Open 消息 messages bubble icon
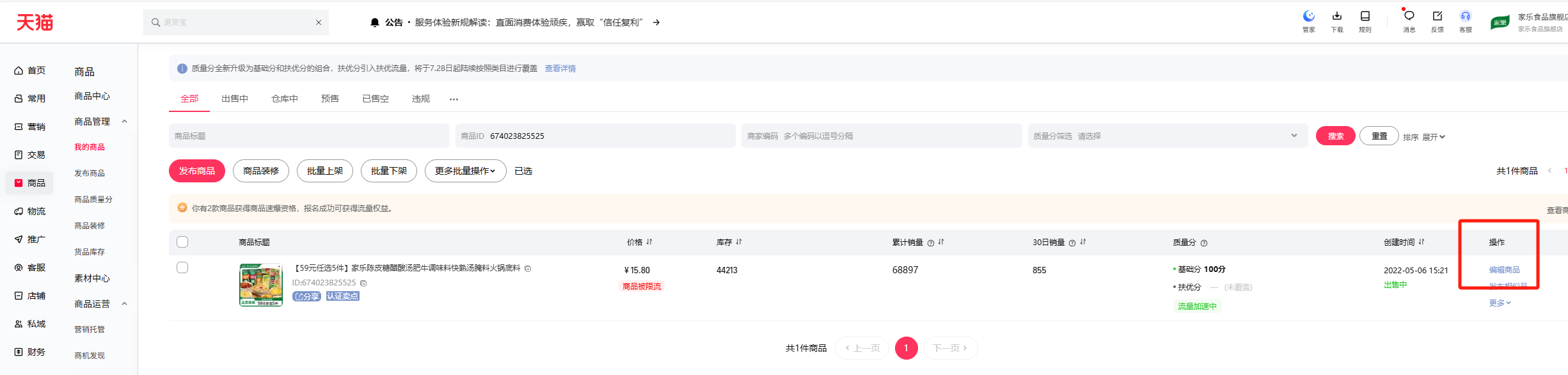This screenshot has width=1568, height=375. 1409,16
